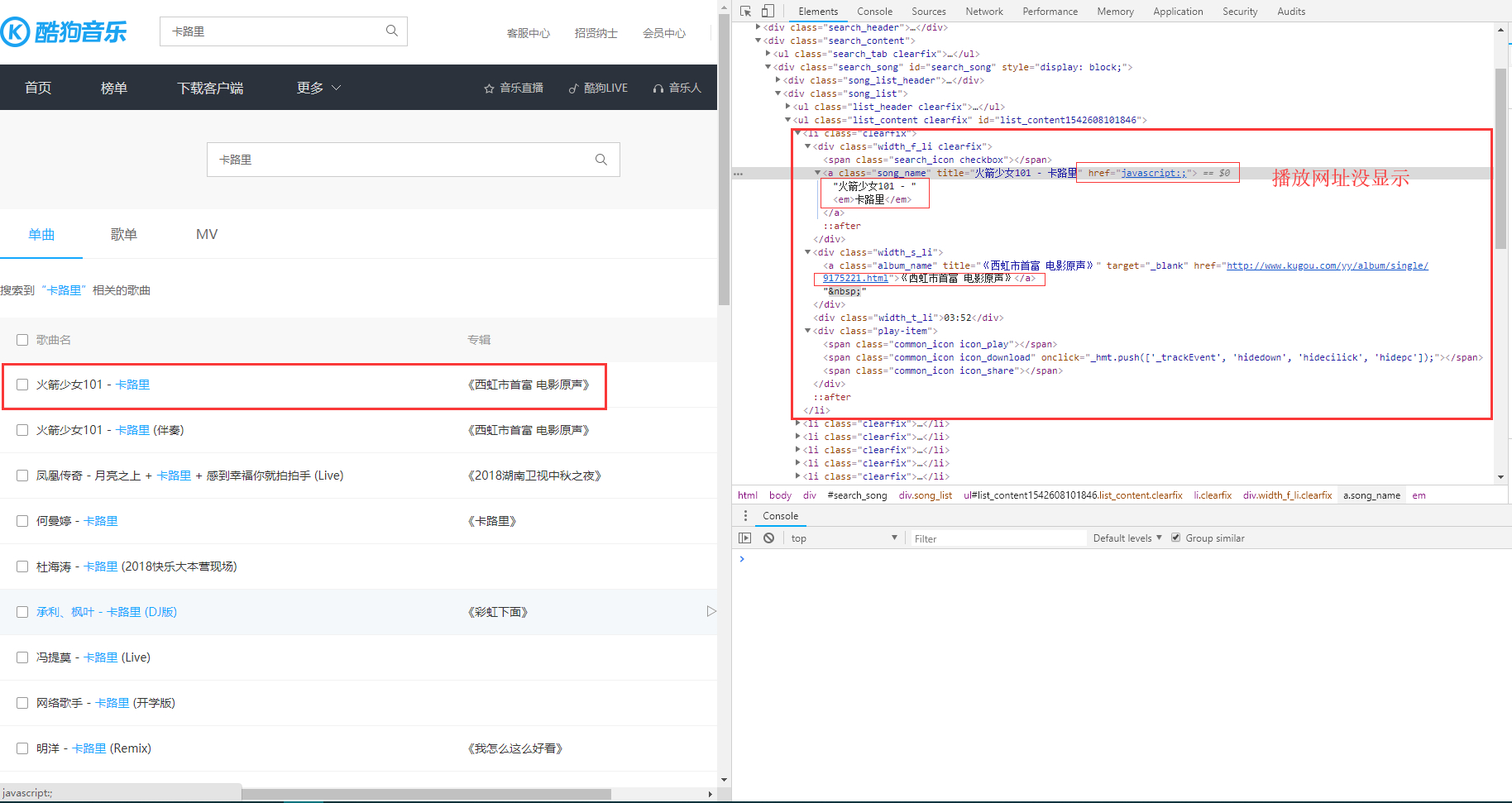1512x803 pixels.
Task: Go to 首页 in navigation
Action: click(38, 88)
